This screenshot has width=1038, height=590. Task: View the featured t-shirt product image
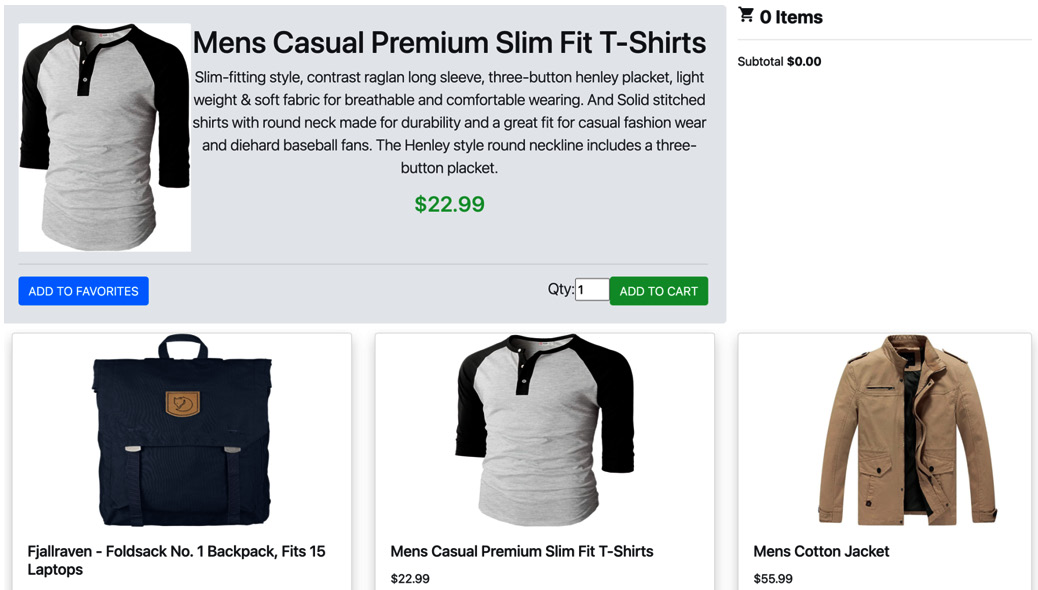tap(104, 136)
